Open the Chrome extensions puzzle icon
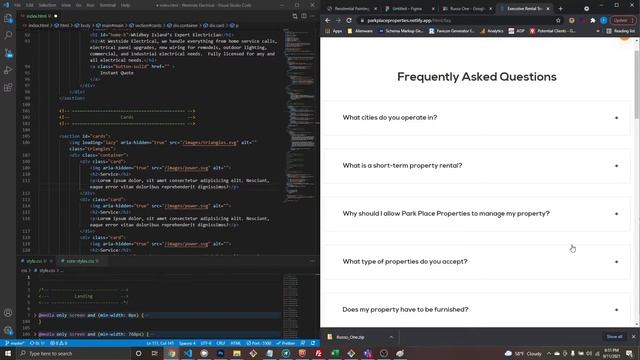This screenshot has width=640, height=360. [593, 20]
